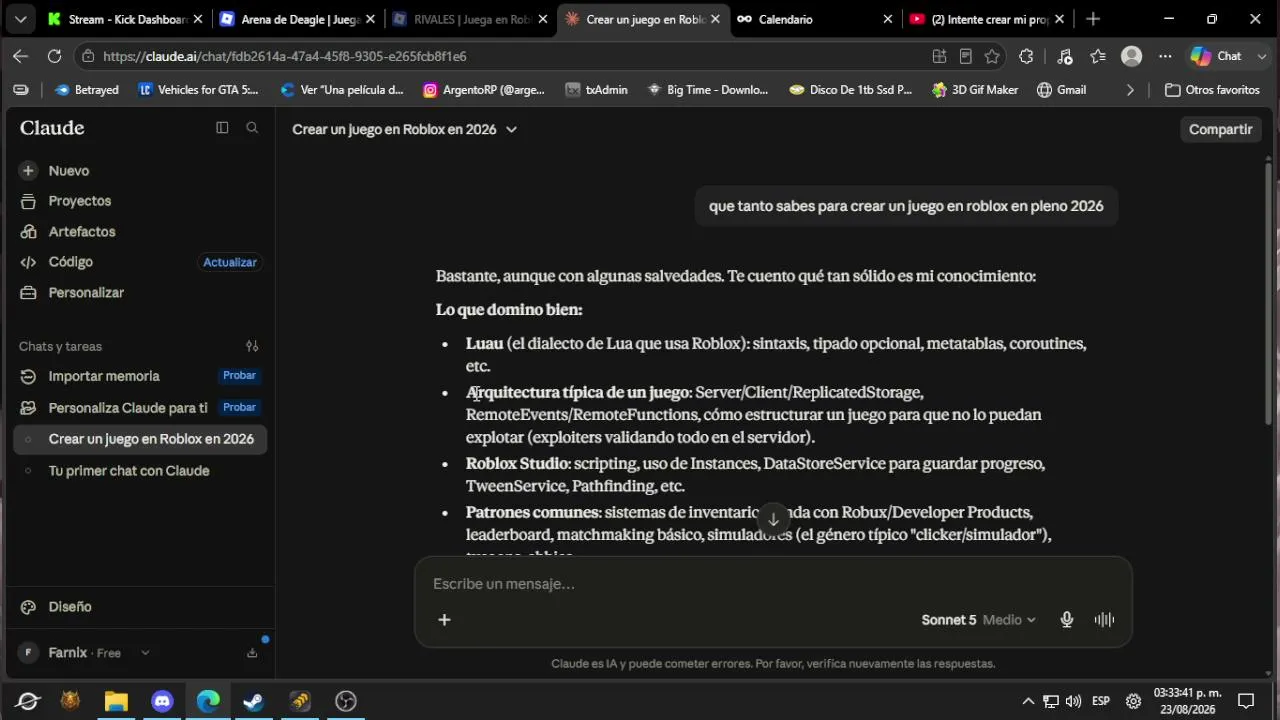The width and height of the screenshot is (1280, 720).
Task: Show more bookmarks chevron
Action: click(x=1130, y=90)
